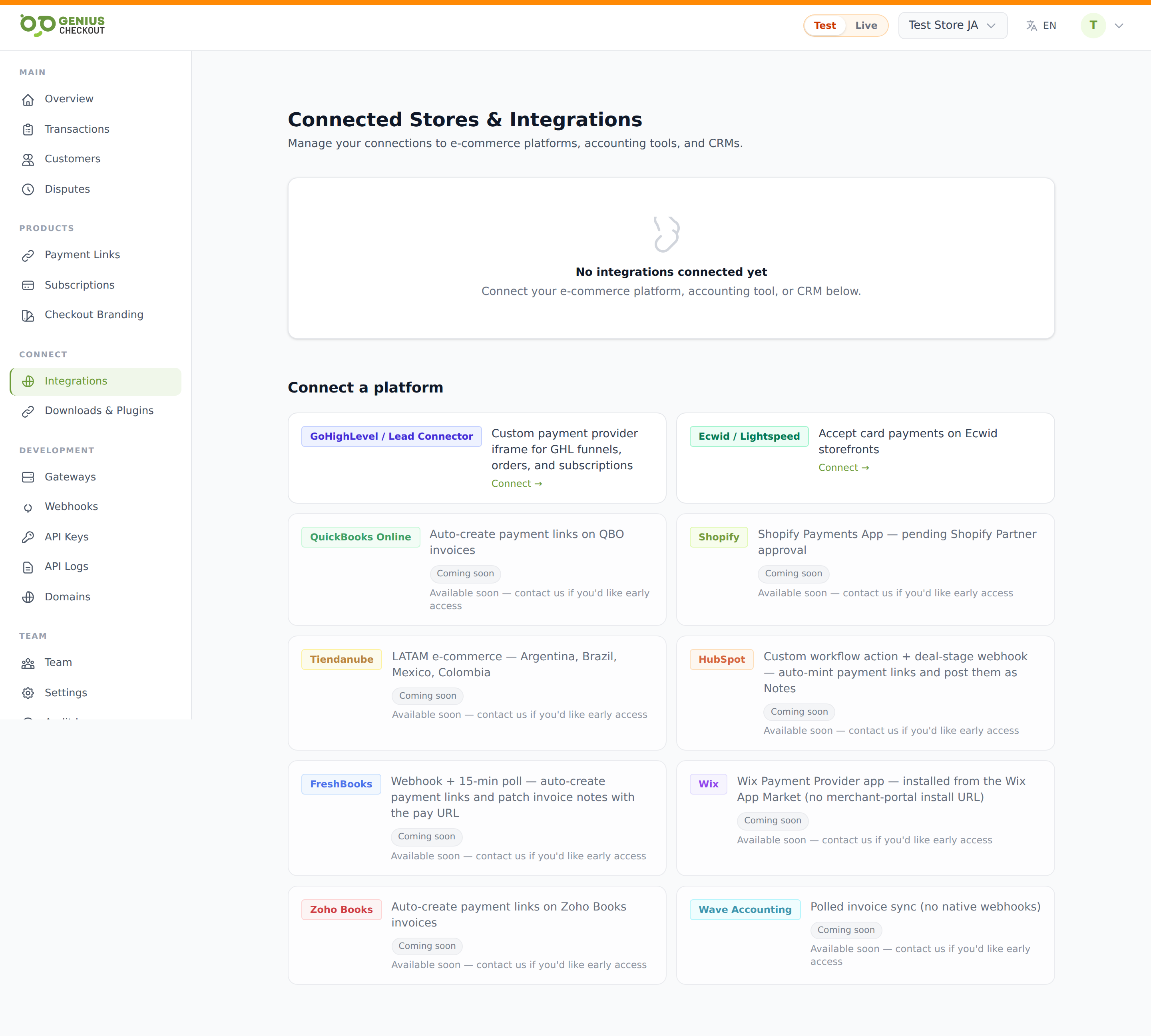Click Connect link for Ecwid / Lightspeed

844,468
